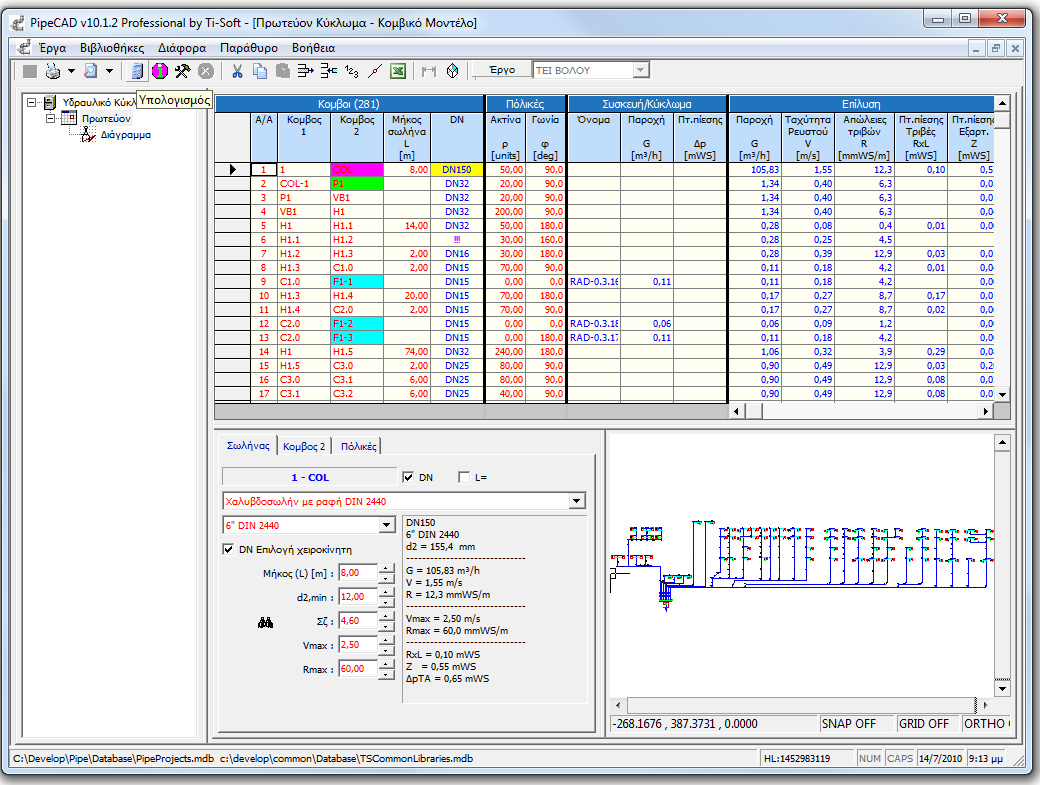This screenshot has width=1040, height=785.
Task: Select the Υπολογισμός calculation tool
Action: 137,70
